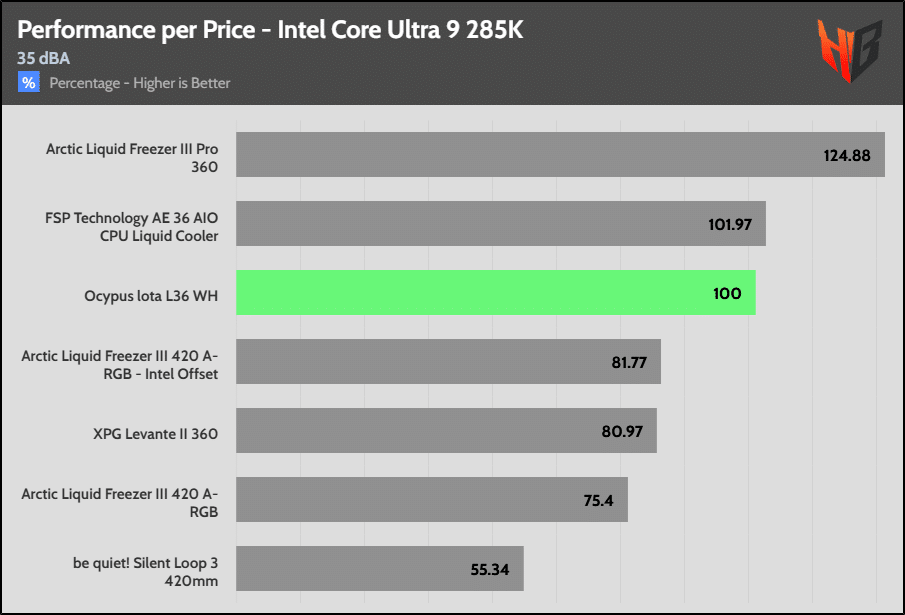Click the 55.34 value label
The image size is (905, 615).
pyautogui.click(x=490, y=570)
